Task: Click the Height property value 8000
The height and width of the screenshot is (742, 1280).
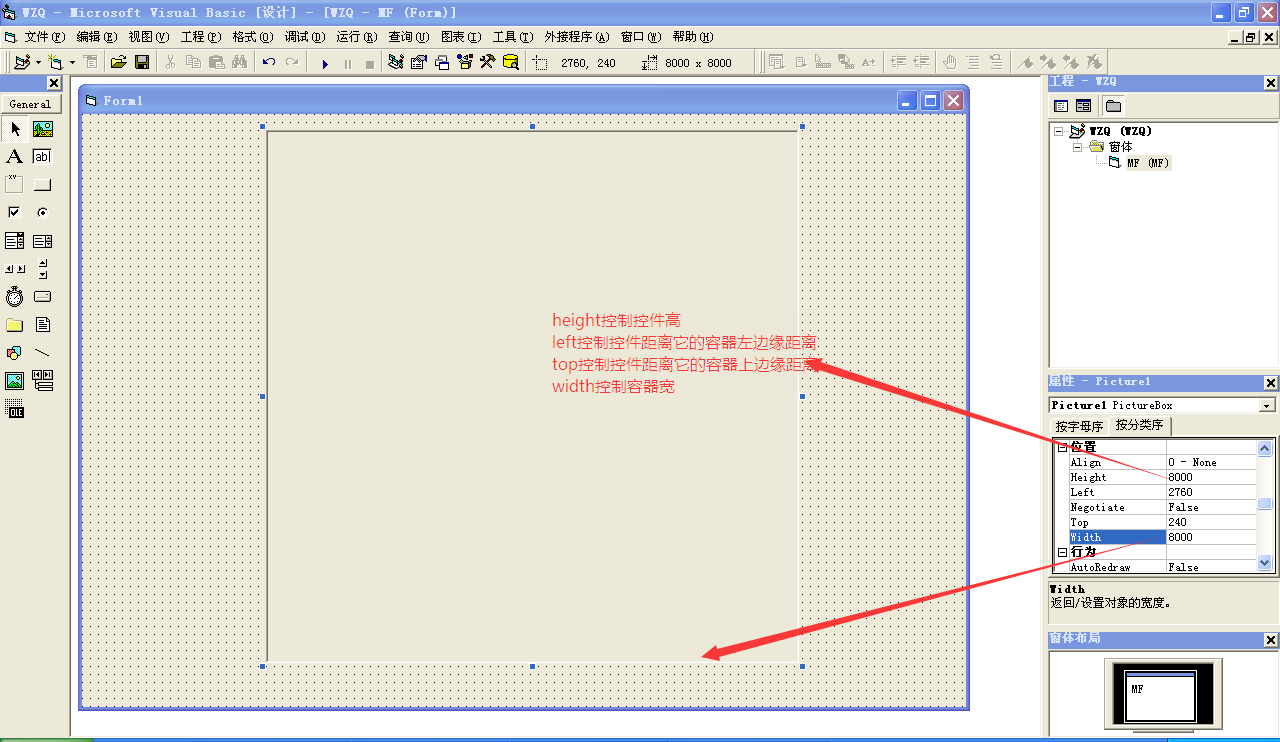Action: click(1211, 477)
